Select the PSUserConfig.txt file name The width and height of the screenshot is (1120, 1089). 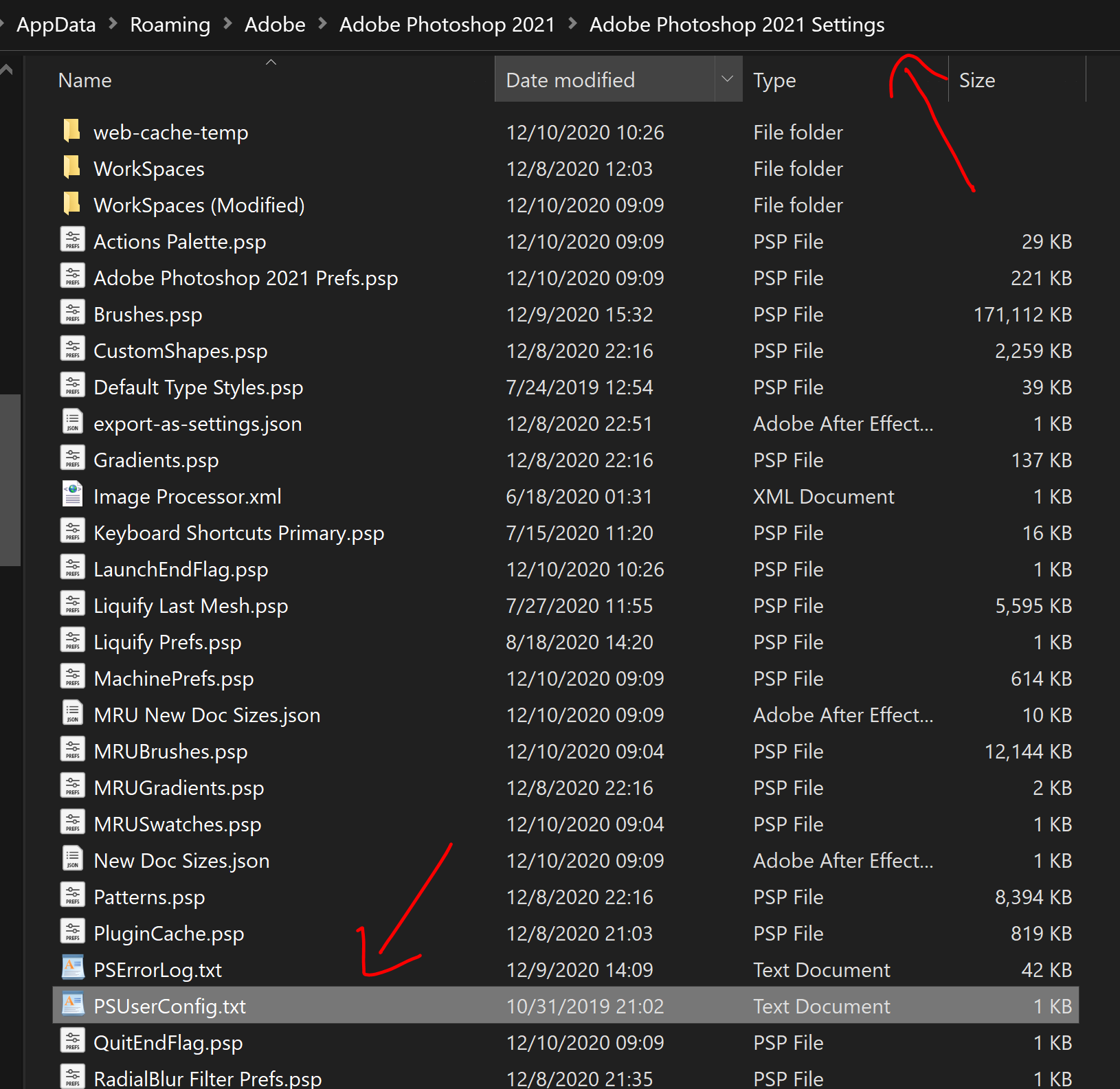[170, 1006]
